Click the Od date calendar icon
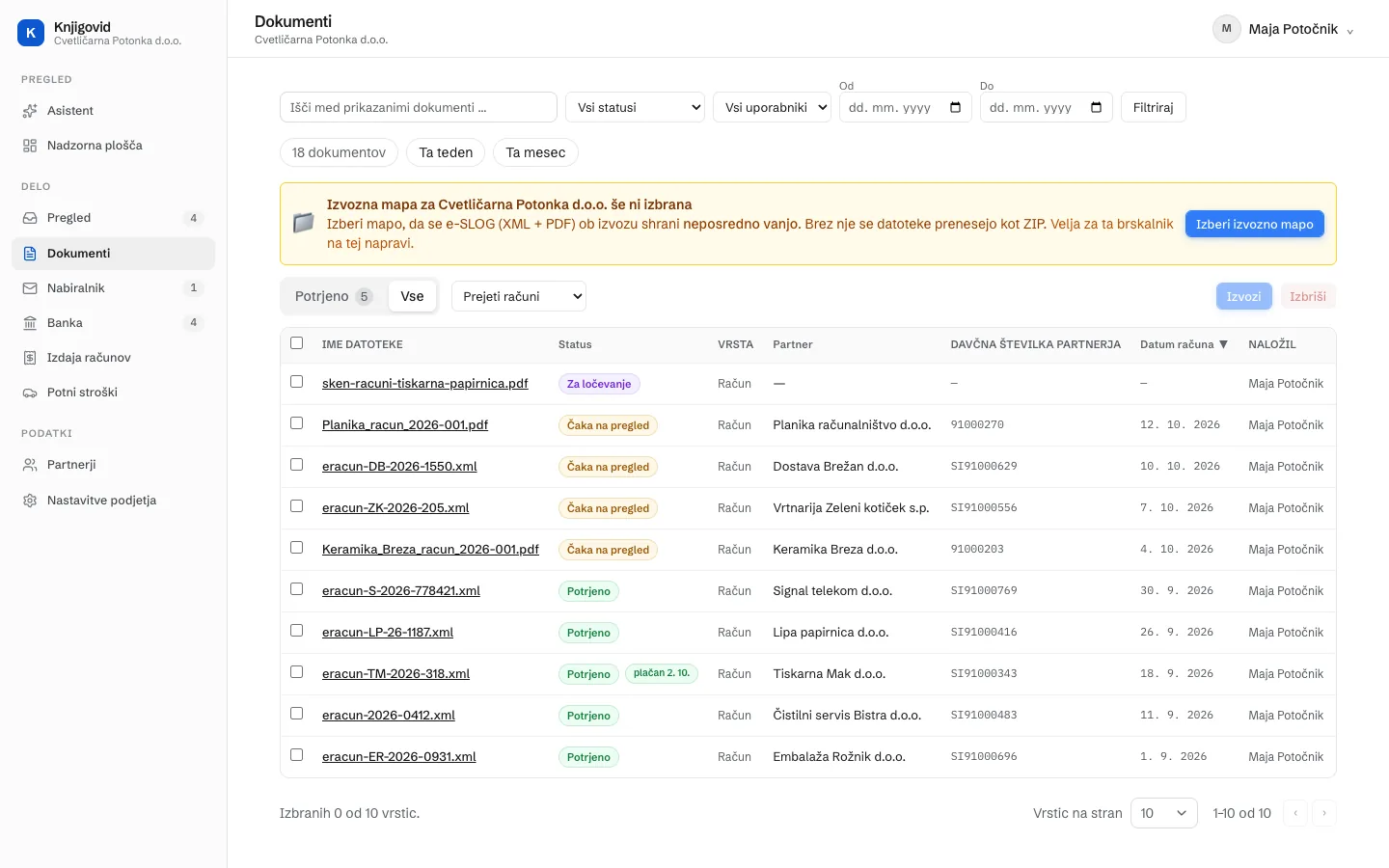Screen dimensions: 1389x868 (955, 107)
